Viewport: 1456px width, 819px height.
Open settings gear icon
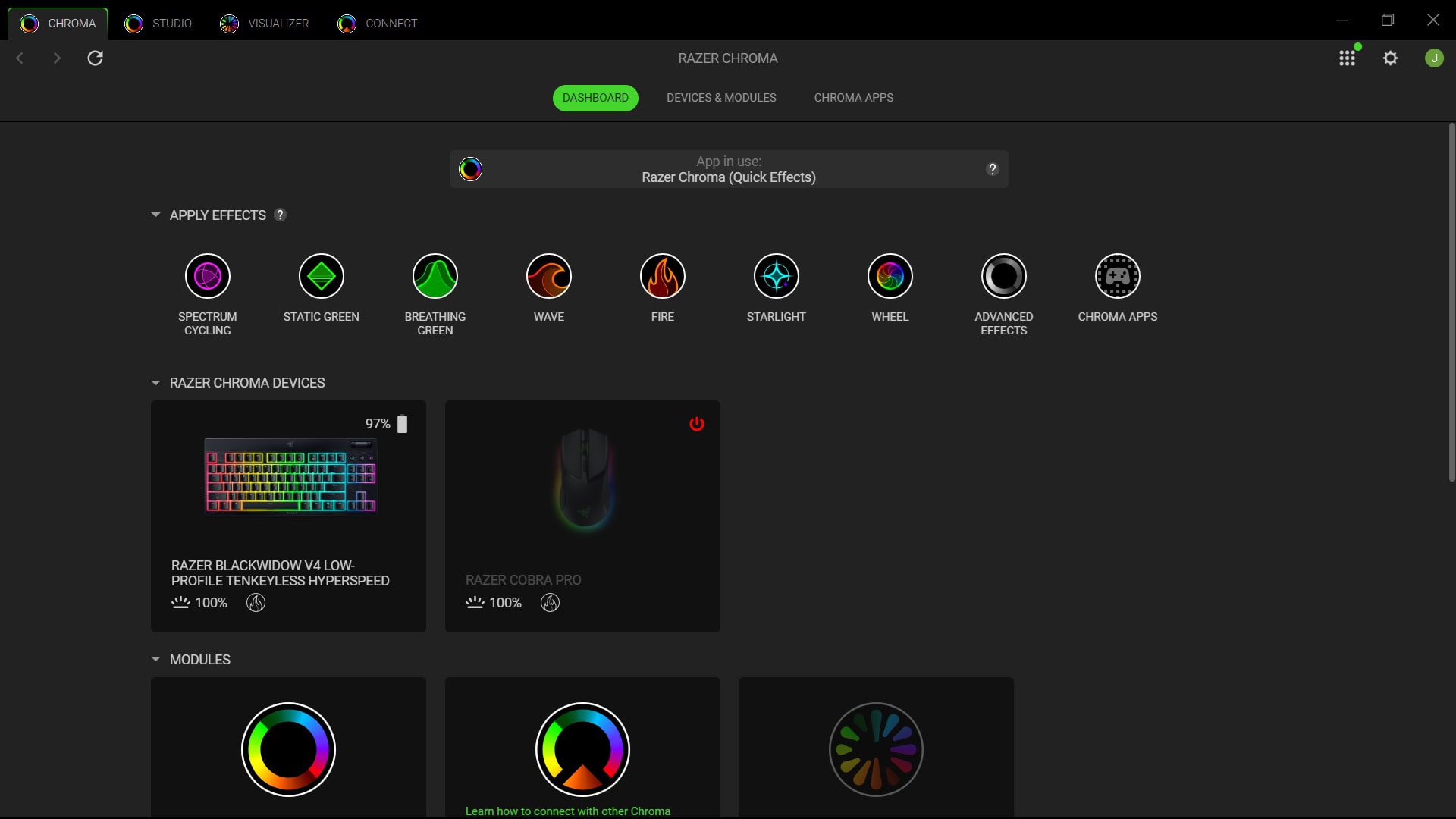pyautogui.click(x=1390, y=58)
